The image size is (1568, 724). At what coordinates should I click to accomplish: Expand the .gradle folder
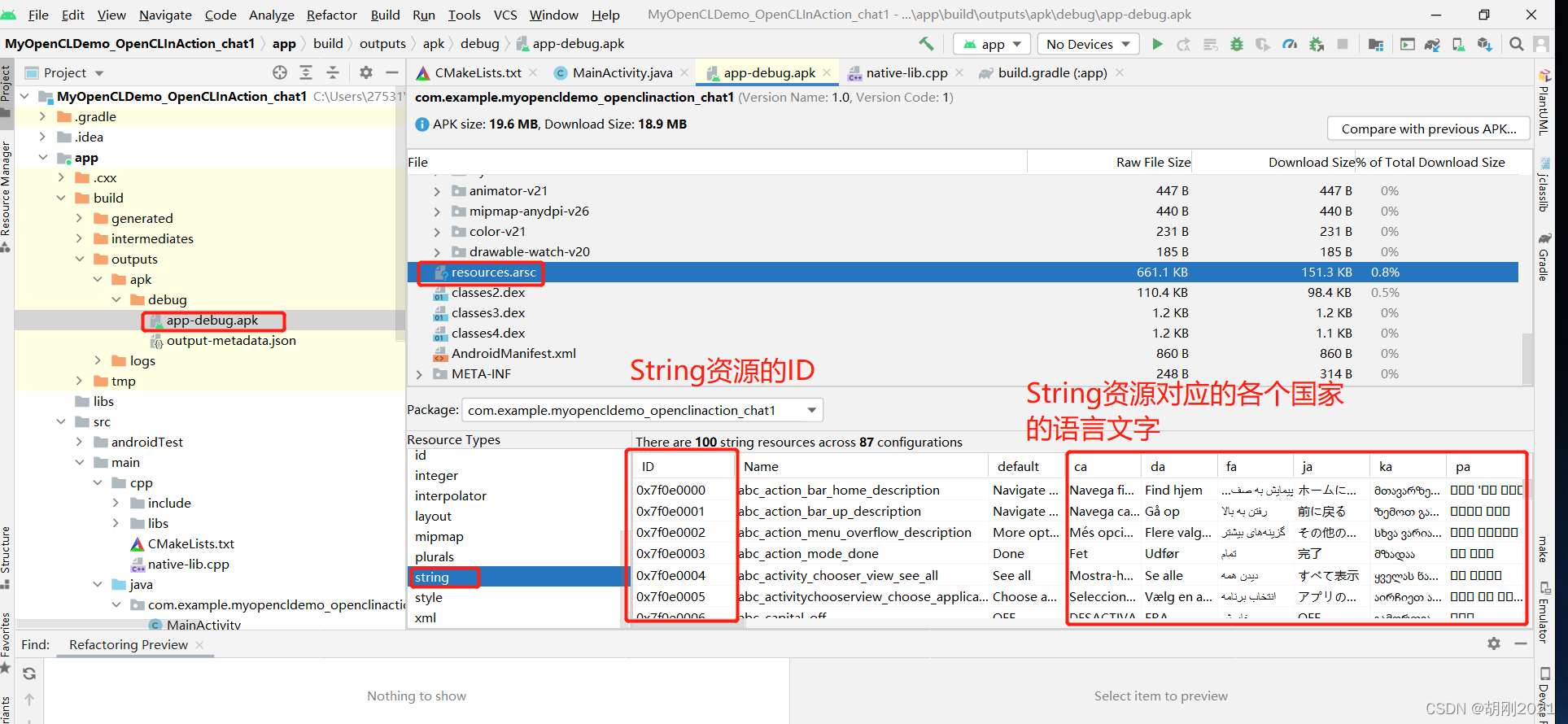(x=42, y=116)
